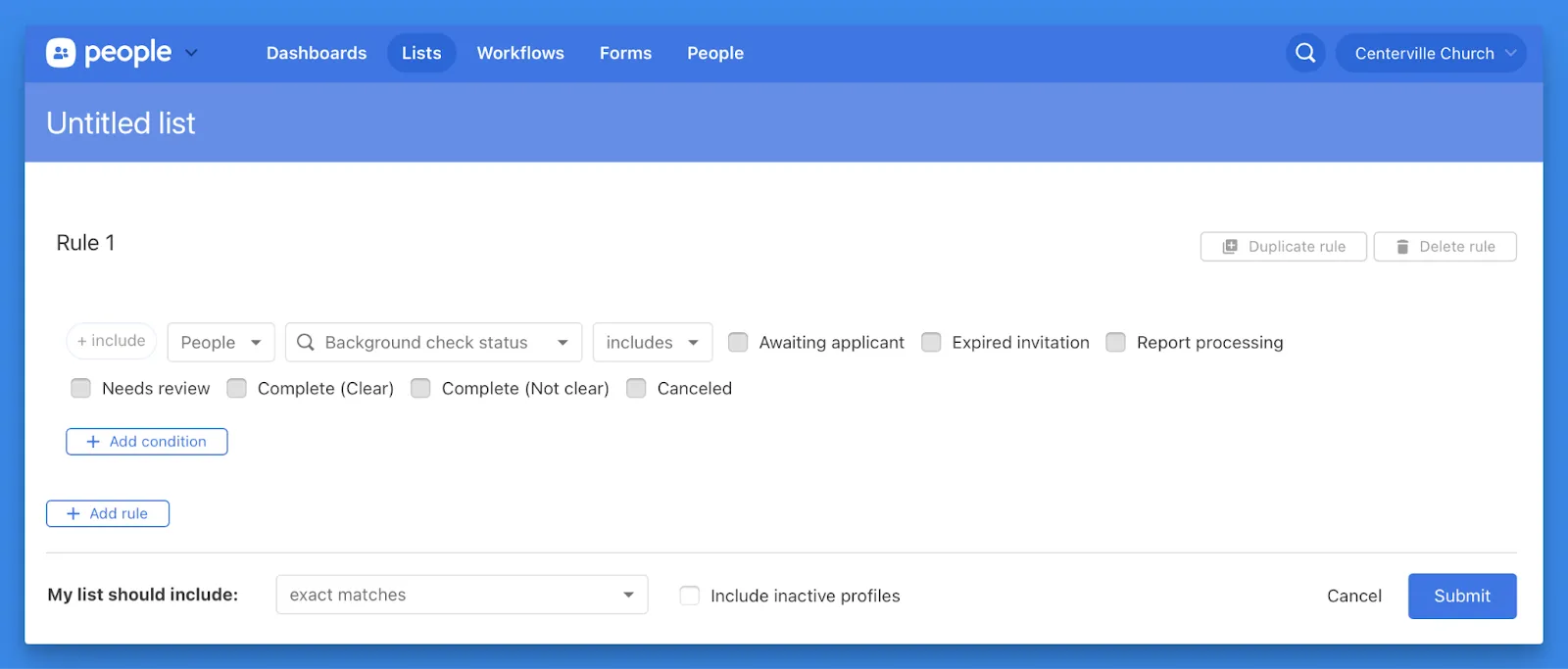
Task: Open Centerville Church account menu
Action: 1431,53
